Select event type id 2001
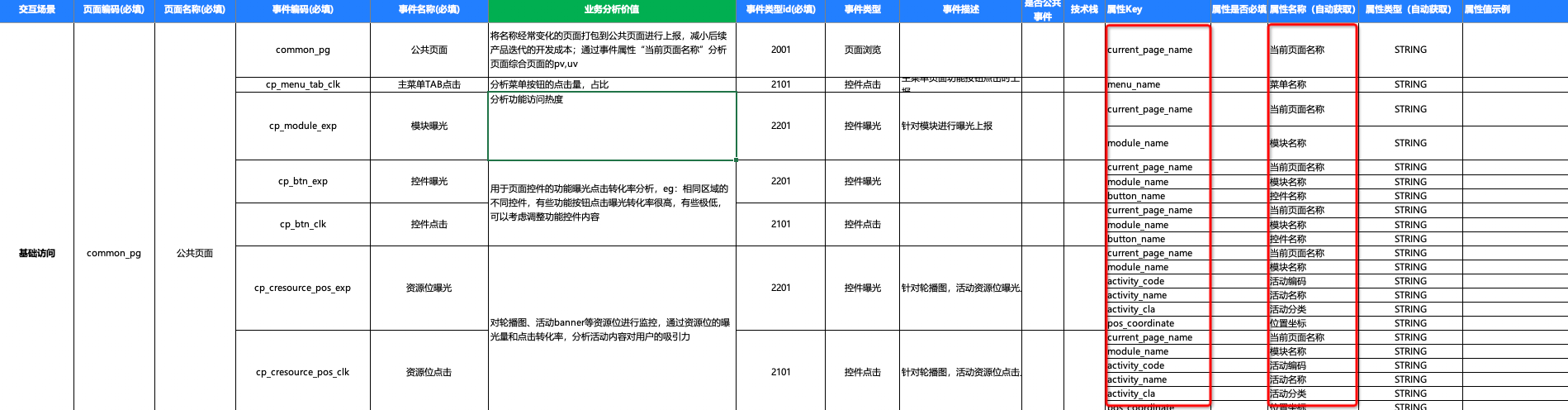The width and height of the screenshot is (1568, 410). coord(780,50)
